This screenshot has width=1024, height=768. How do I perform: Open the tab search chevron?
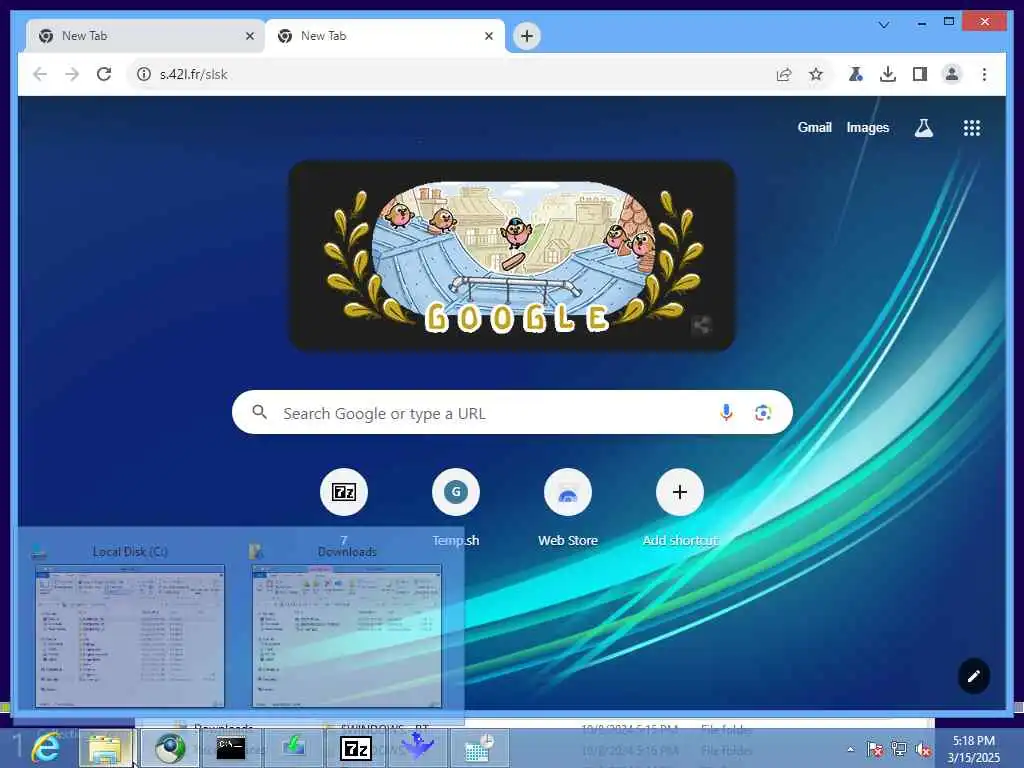[x=884, y=25]
